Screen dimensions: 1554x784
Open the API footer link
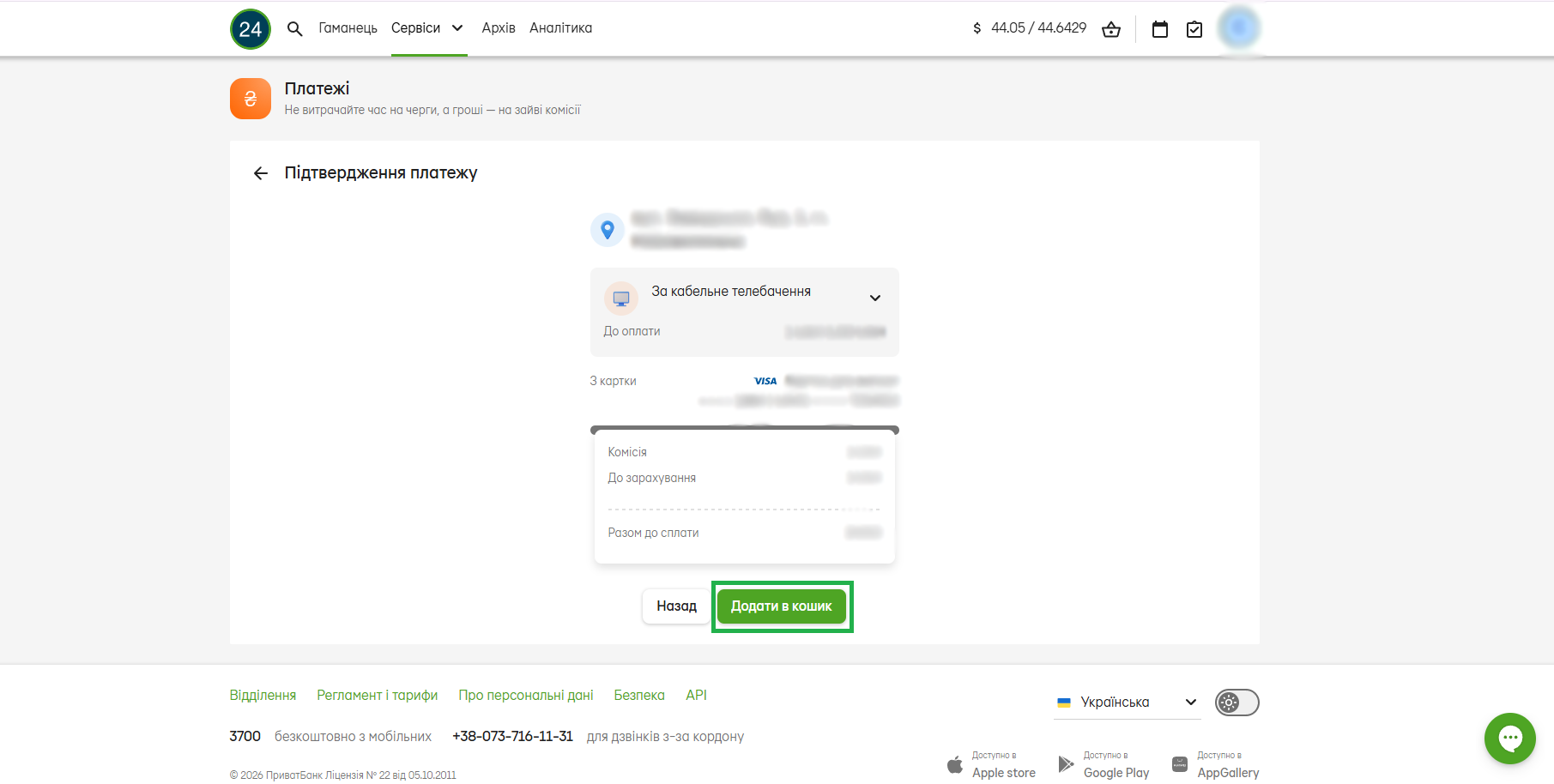pos(697,696)
